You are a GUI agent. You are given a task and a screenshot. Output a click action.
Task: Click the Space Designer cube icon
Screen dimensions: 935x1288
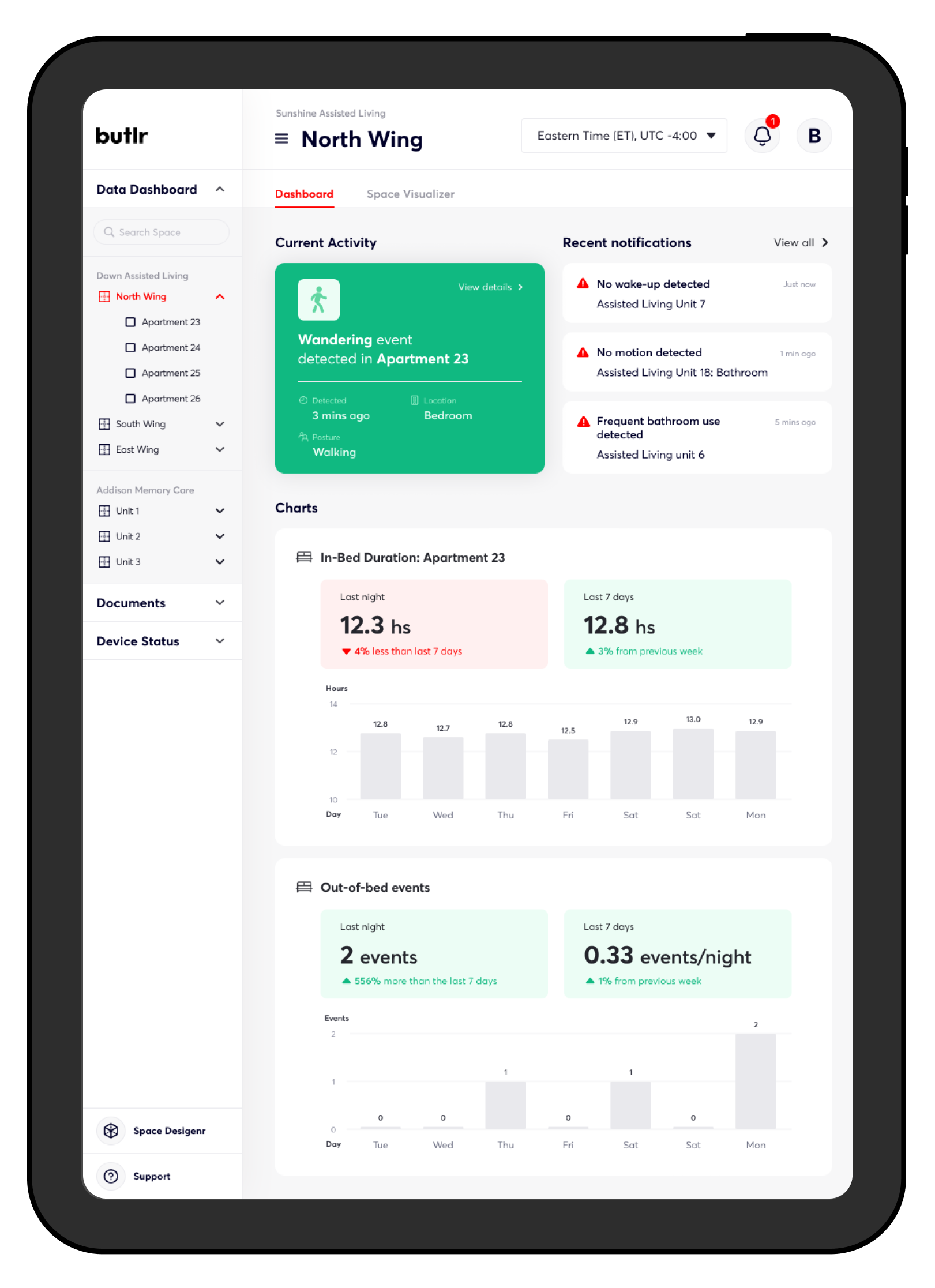(111, 1131)
